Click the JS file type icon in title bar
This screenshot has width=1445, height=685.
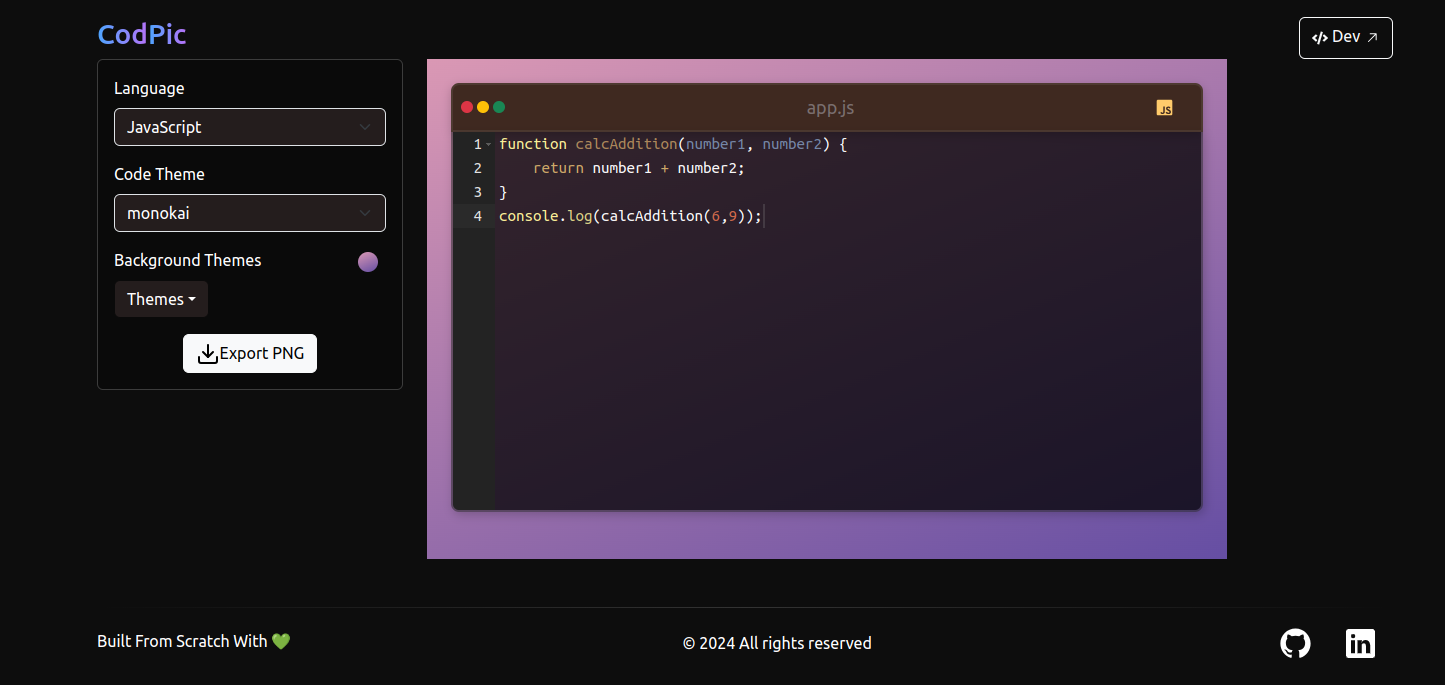tap(1164, 108)
